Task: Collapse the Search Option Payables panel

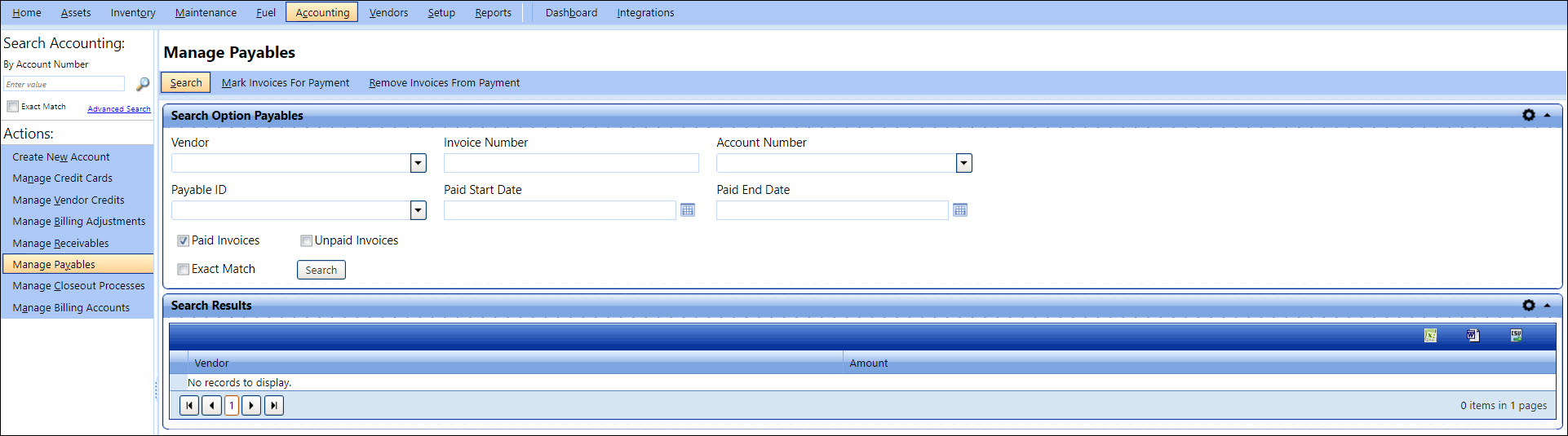Action: coord(1547,116)
